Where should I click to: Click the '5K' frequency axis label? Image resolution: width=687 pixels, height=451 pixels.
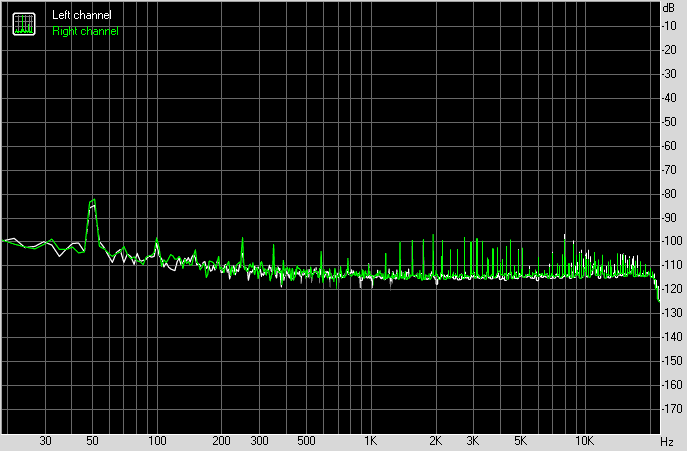[x=520, y=440]
